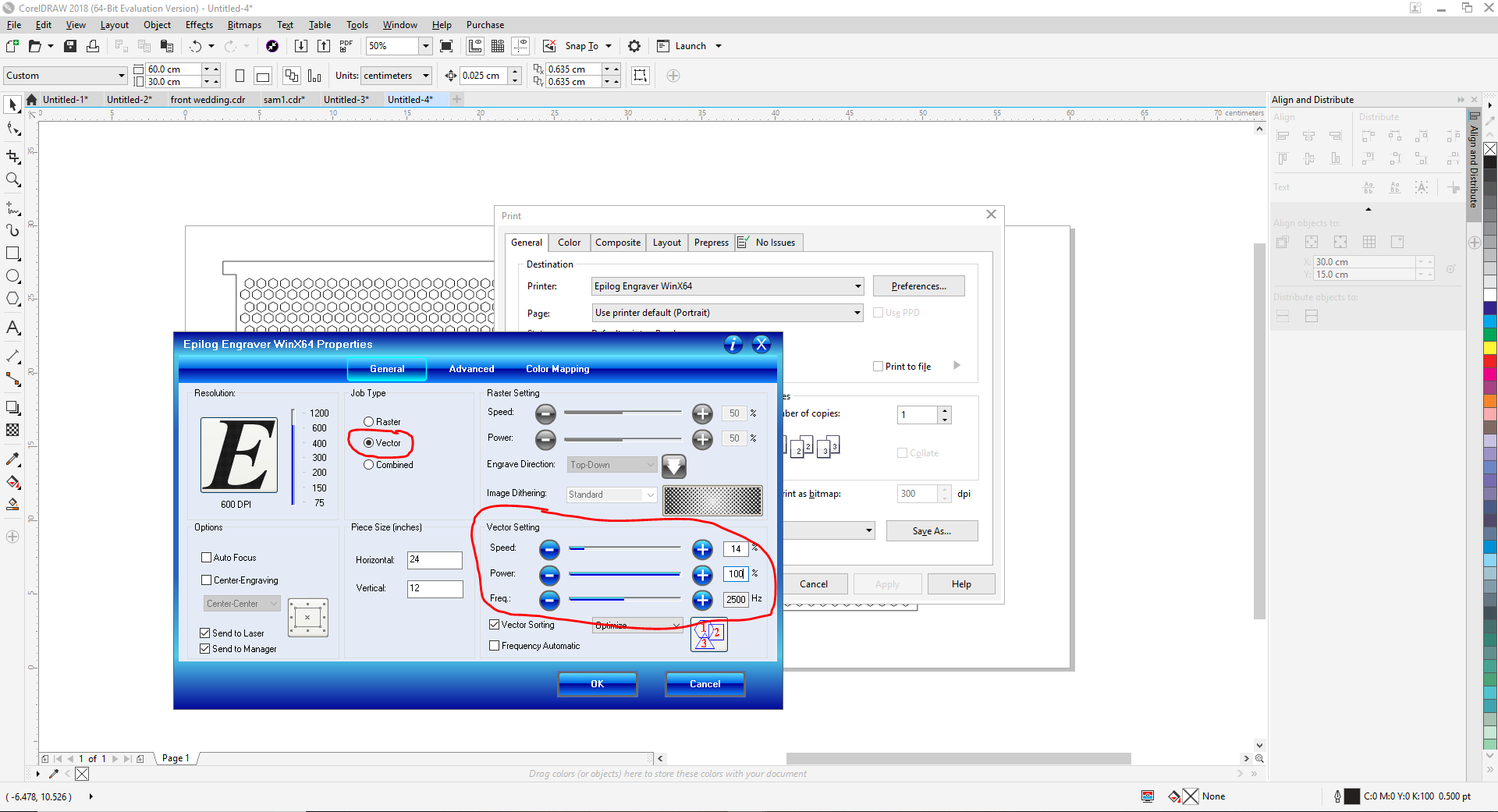Click Cancel in Epilog Properties dialog
1498x812 pixels.
(x=705, y=684)
